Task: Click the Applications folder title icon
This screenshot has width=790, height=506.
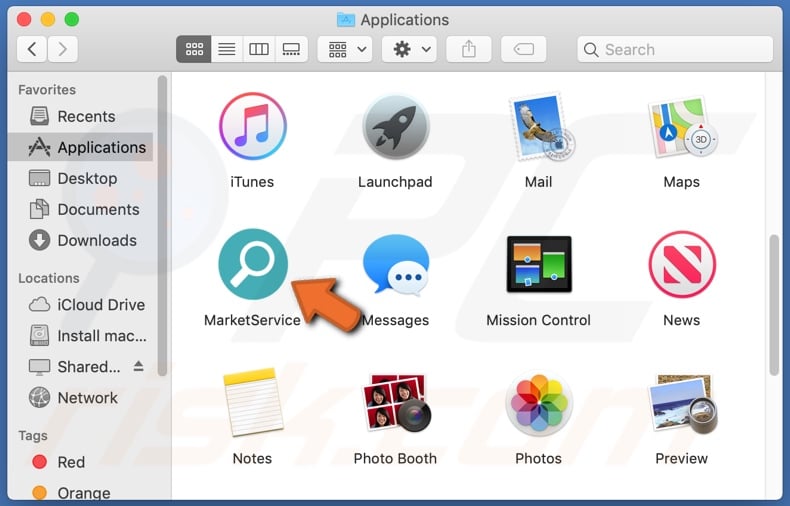Action: pyautogui.click(x=346, y=20)
